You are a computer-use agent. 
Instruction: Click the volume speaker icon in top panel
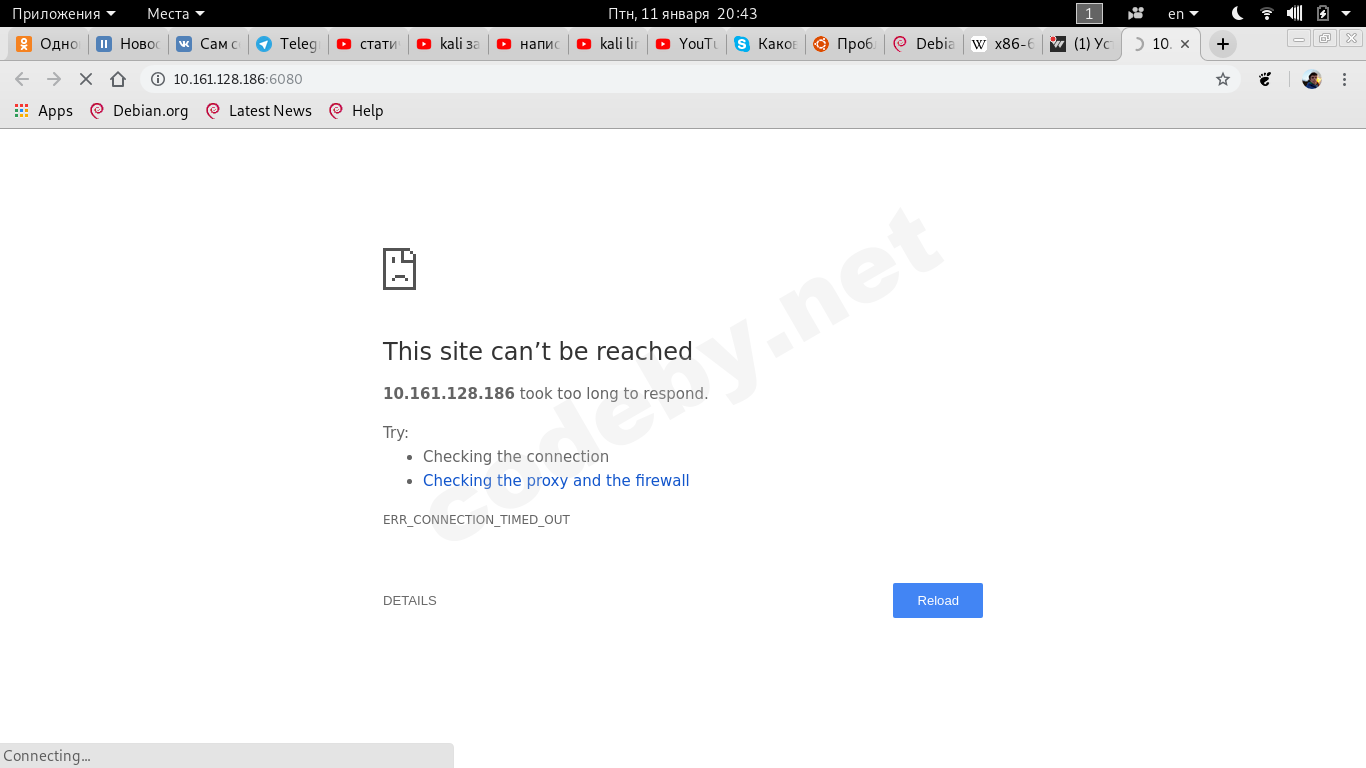(x=1295, y=13)
